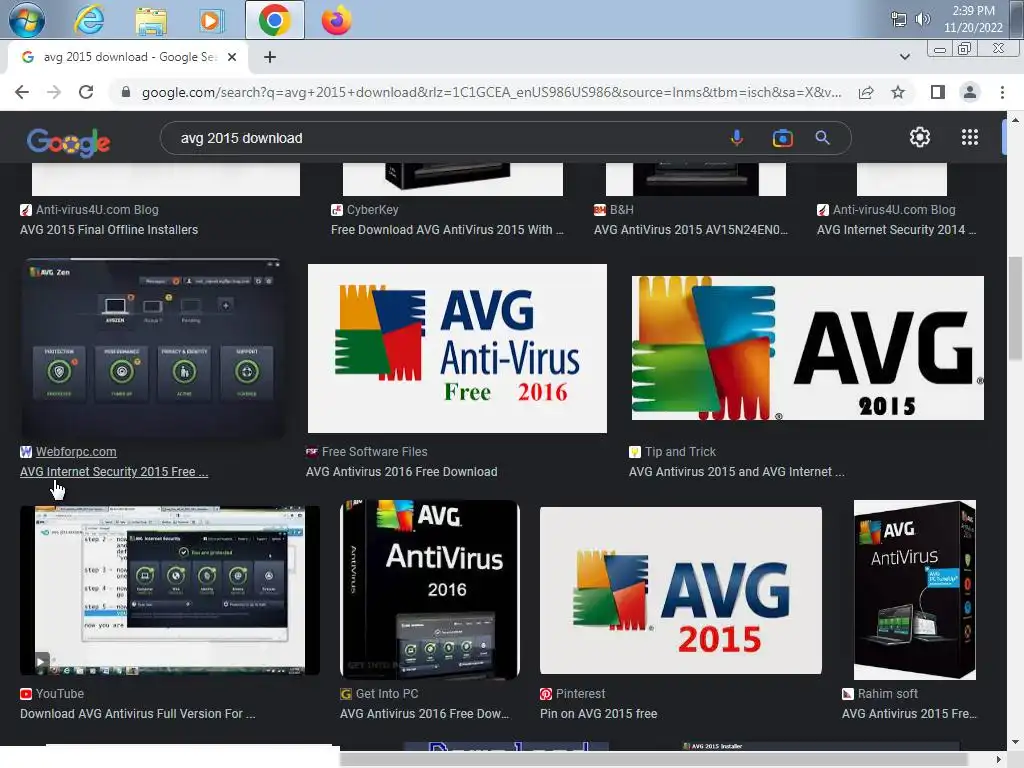Open File Explorer from taskbar
The image size is (1024, 768).
(x=151, y=20)
